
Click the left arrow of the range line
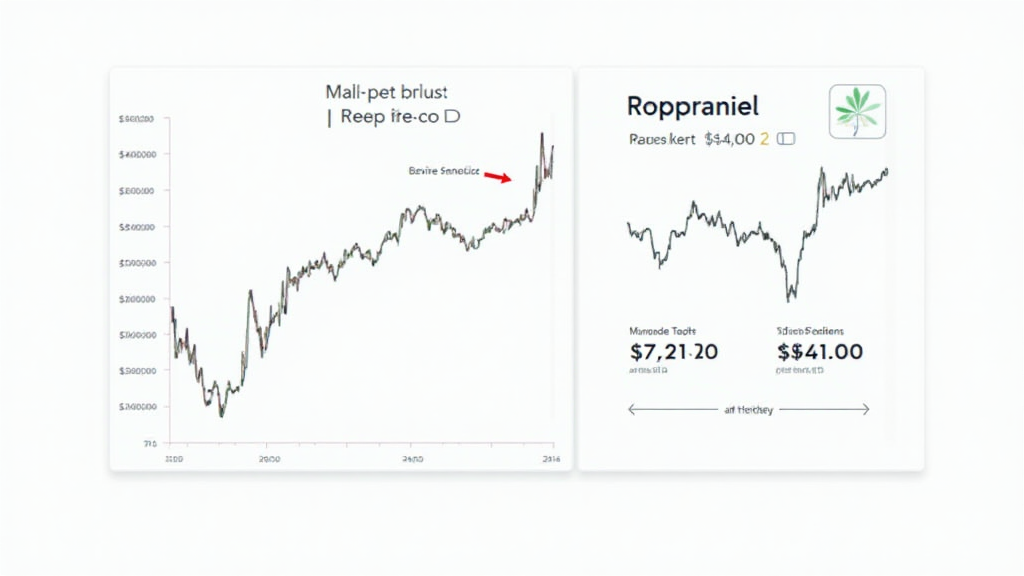click(633, 409)
